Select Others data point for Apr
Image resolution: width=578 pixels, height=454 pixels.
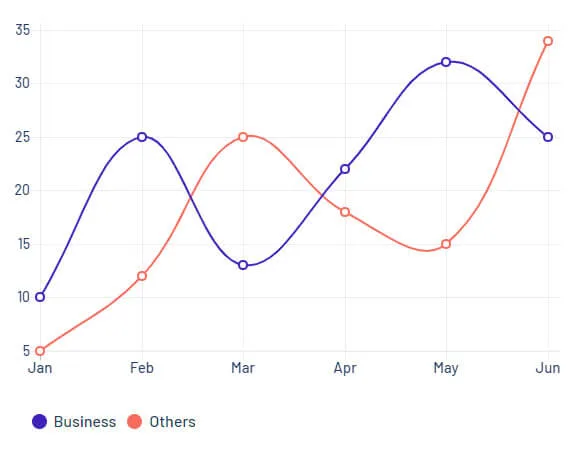coord(345,212)
